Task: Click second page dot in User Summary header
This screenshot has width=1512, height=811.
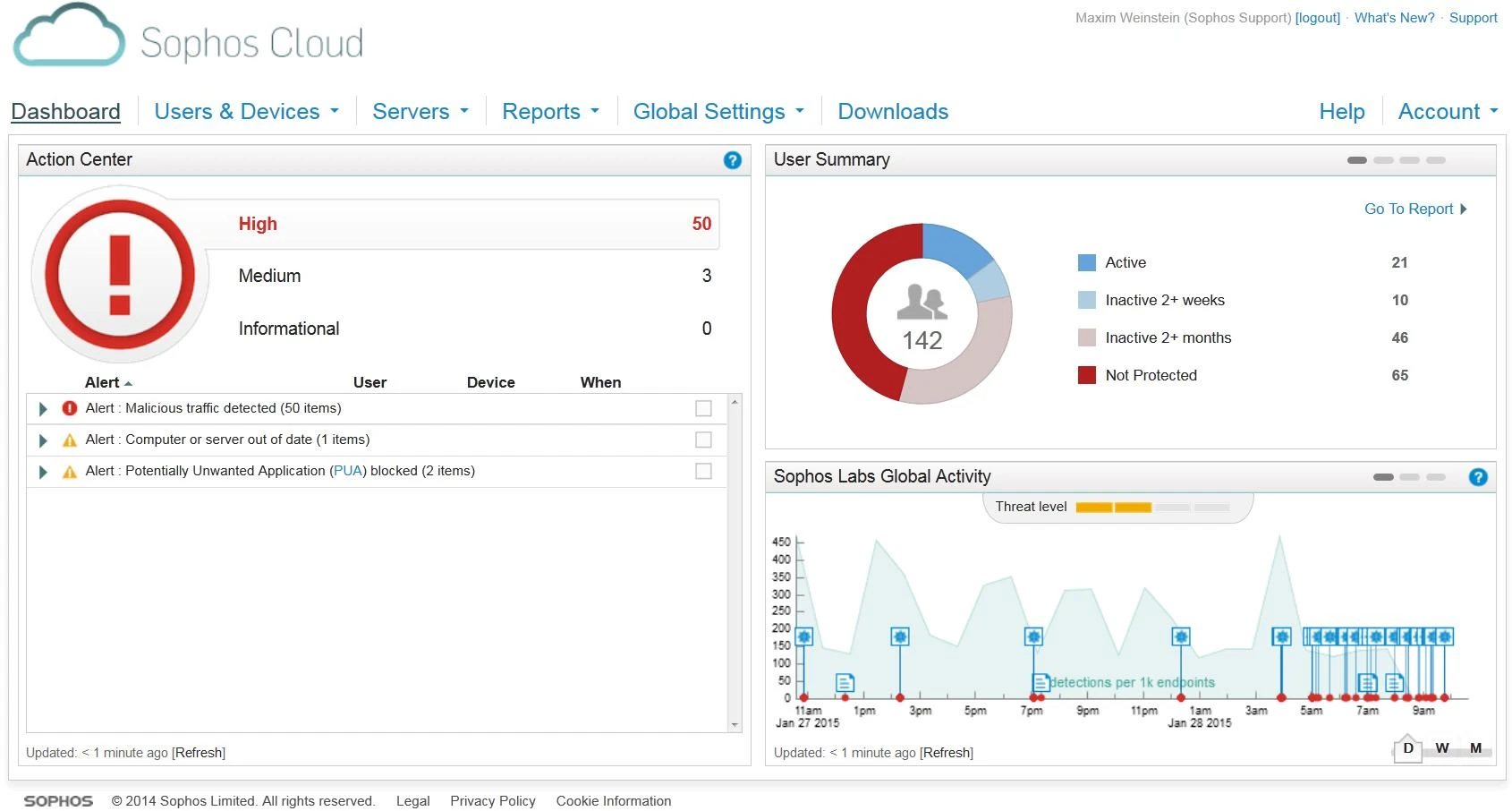Action: pos(1383,160)
